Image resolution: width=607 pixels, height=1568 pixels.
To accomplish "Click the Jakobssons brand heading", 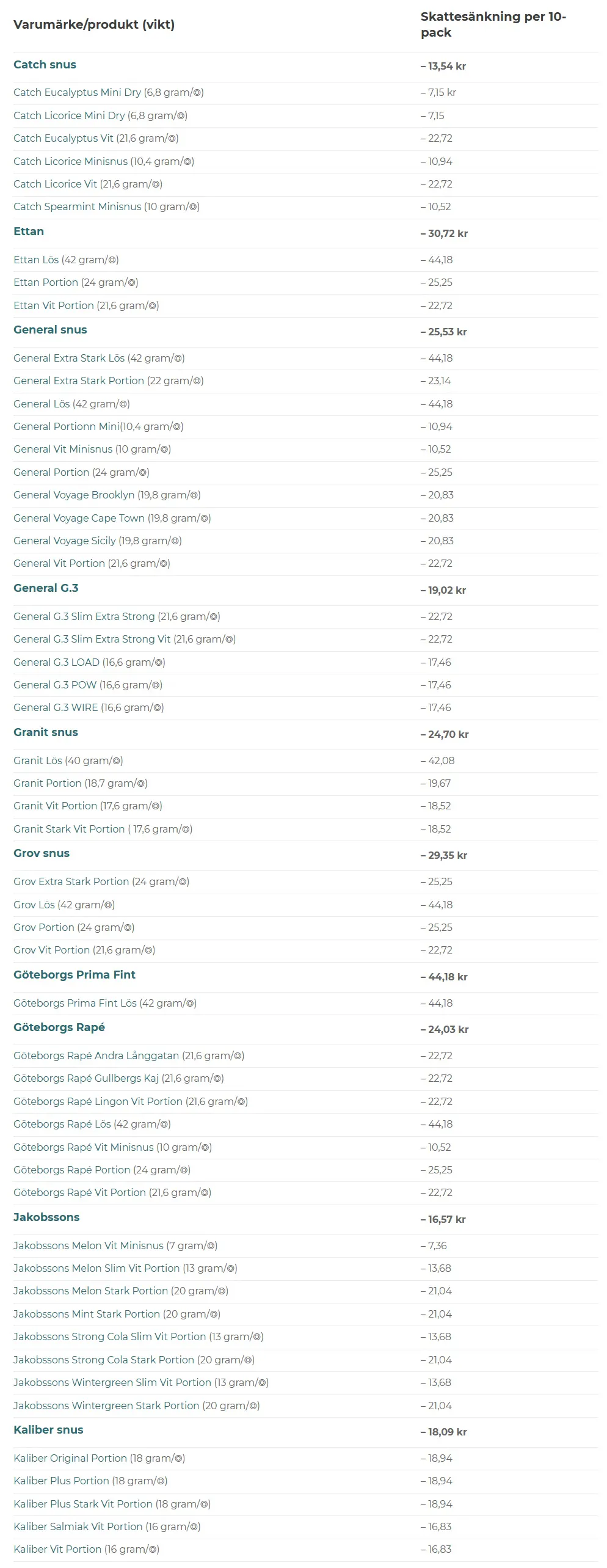I will (46, 1217).
